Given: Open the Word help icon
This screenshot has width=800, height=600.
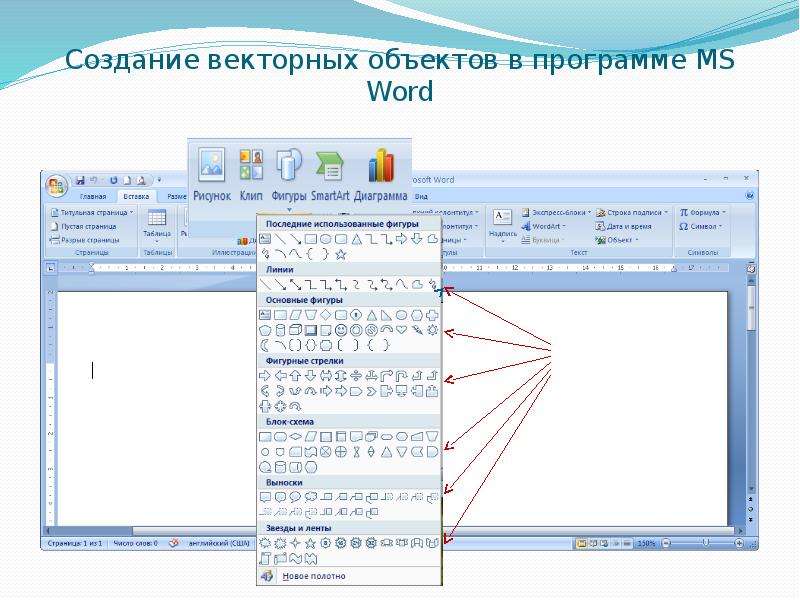Looking at the screenshot, I should 749,196.
